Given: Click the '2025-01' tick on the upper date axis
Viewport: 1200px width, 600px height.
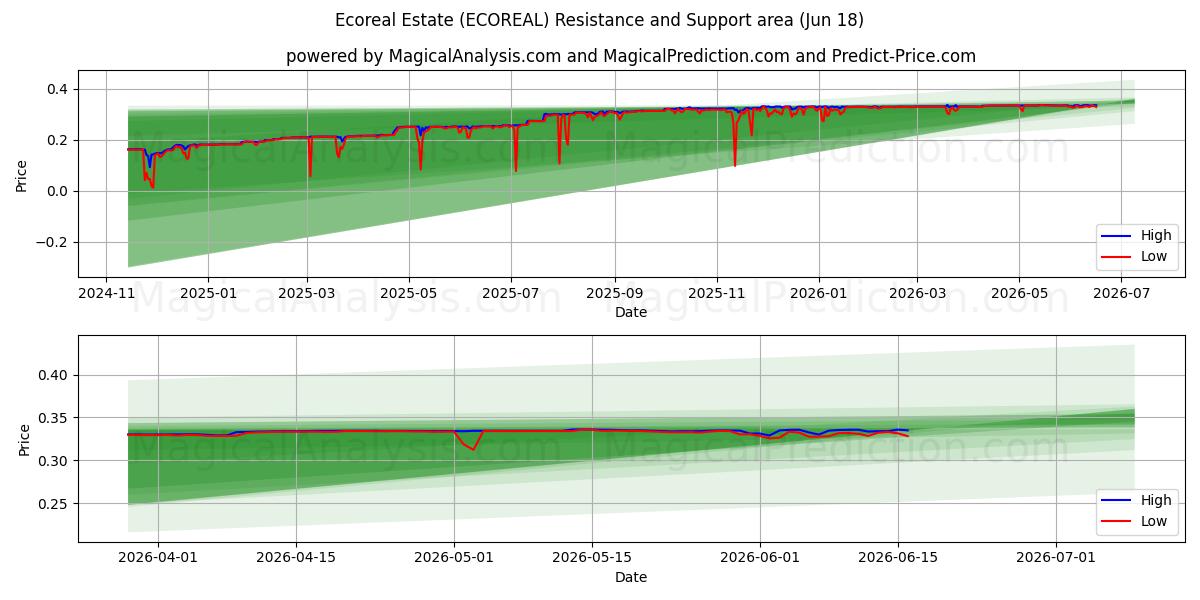Looking at the screenshot, I should point(208,295).
